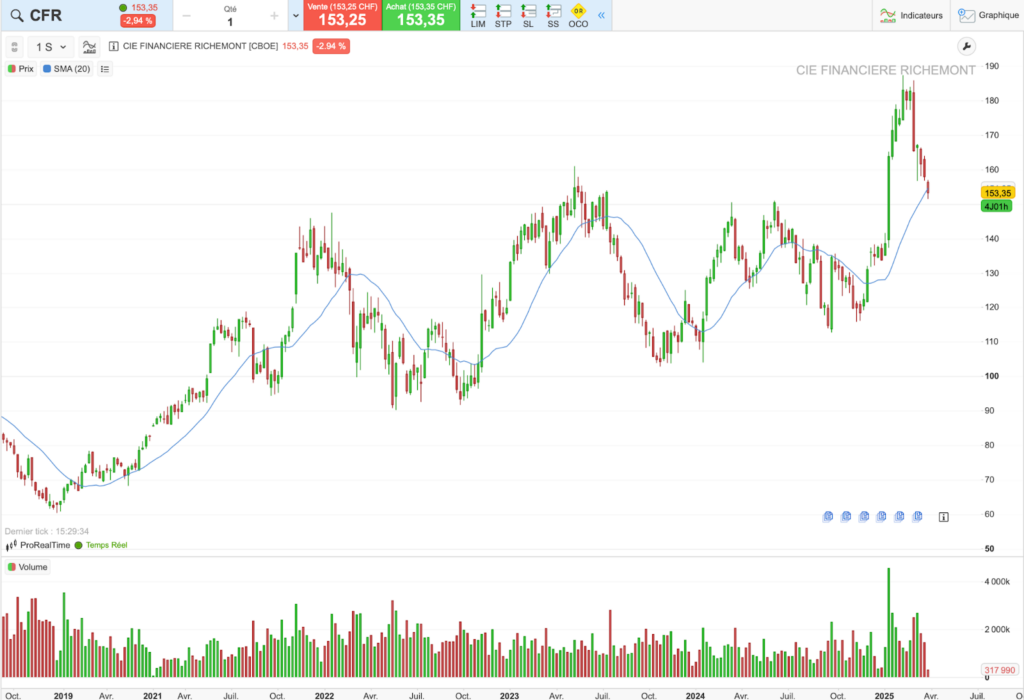Open the leftmost blue event document icon

tap(828, 517)
